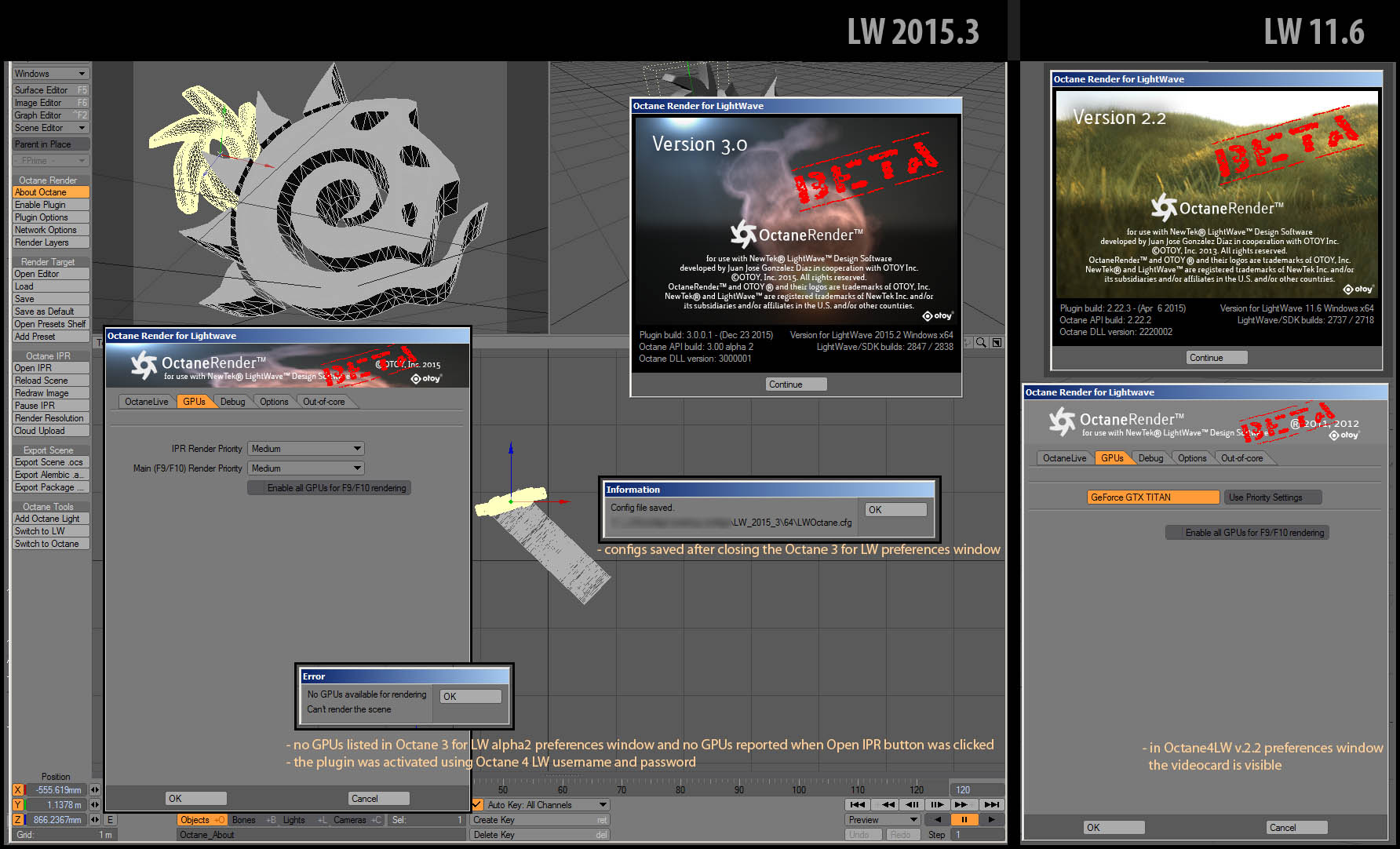Open the Export Package dropdown button
This screenshot has height=849, width=1400.
(x=50, y=487)
